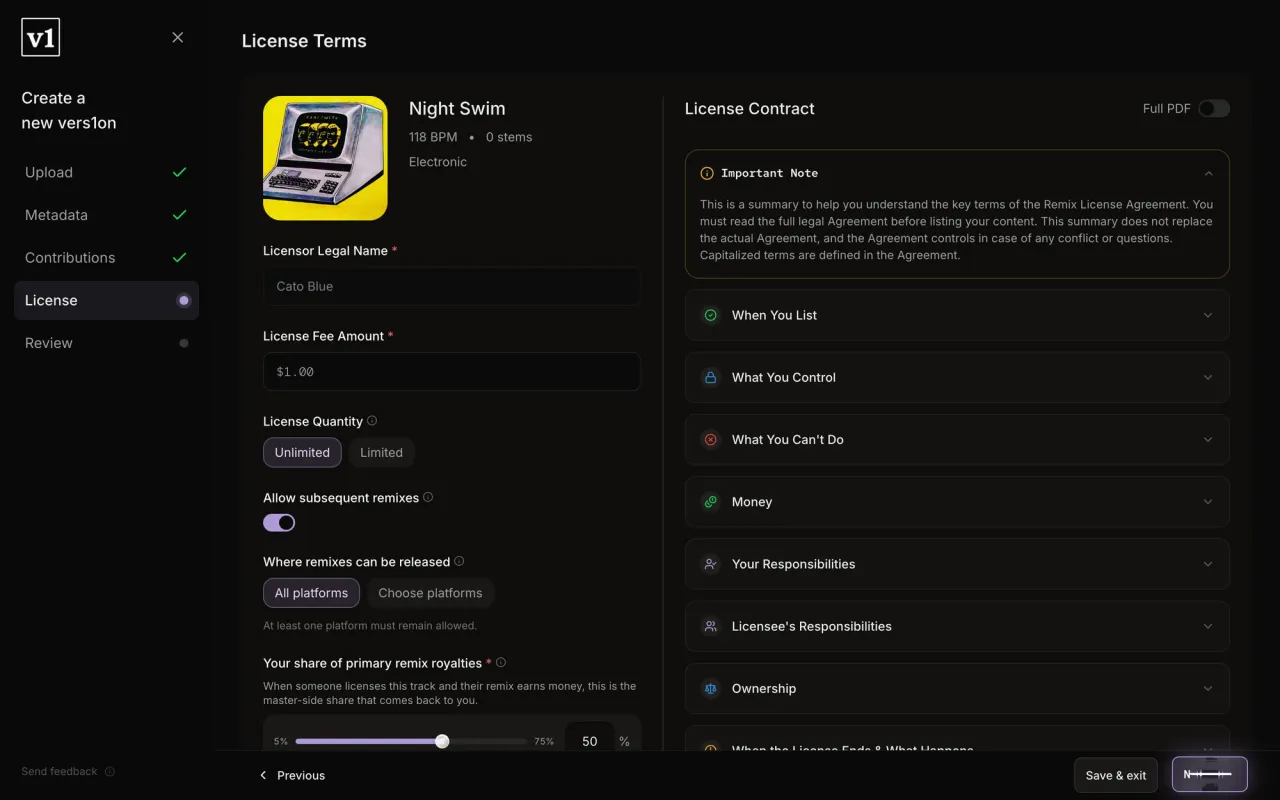The width and height of the screenshot is (1280, 800).
Task: Click the Save & exit button
Action: (x=1116, y=775)
